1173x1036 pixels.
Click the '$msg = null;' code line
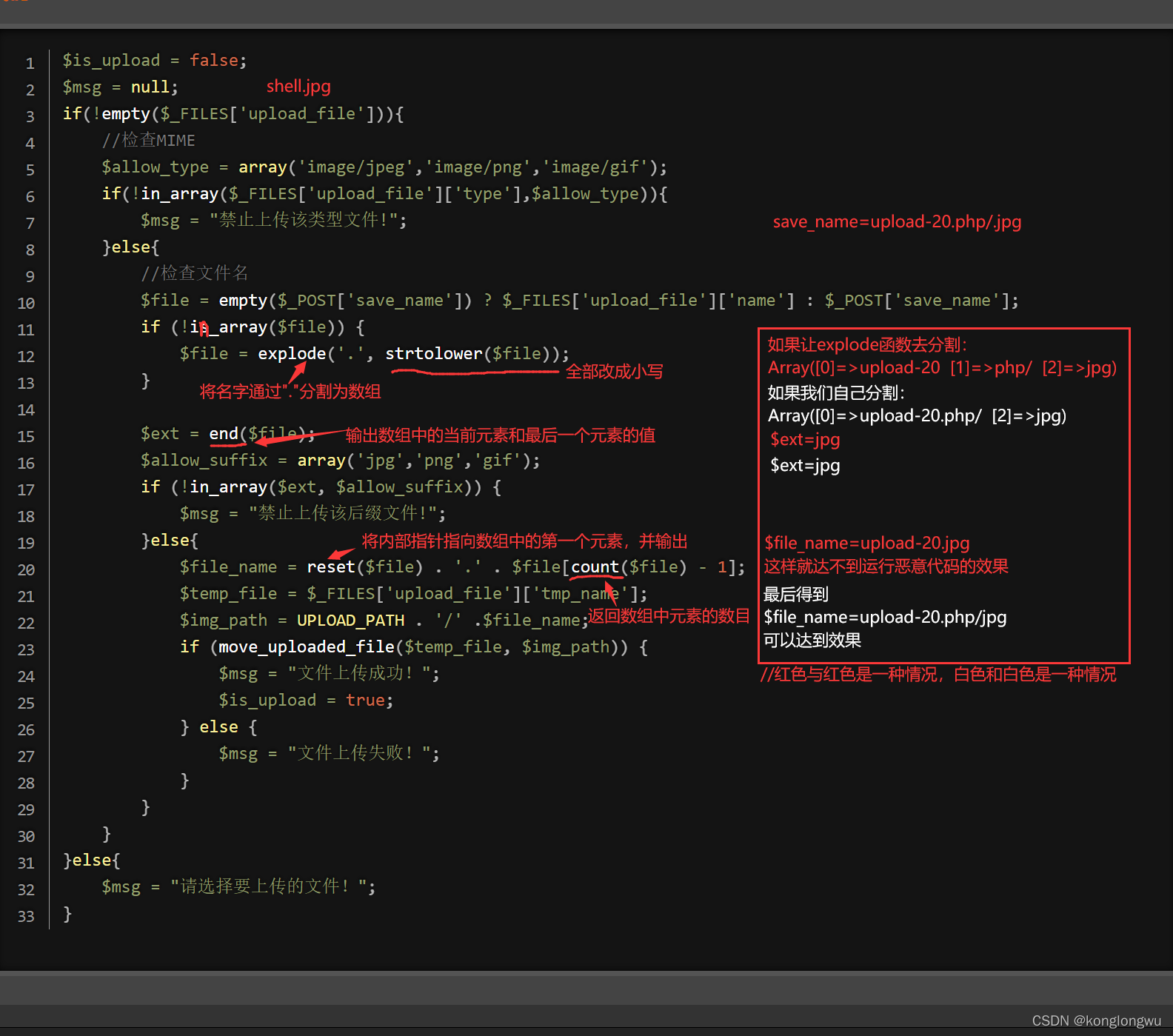[x=120, y=87]
